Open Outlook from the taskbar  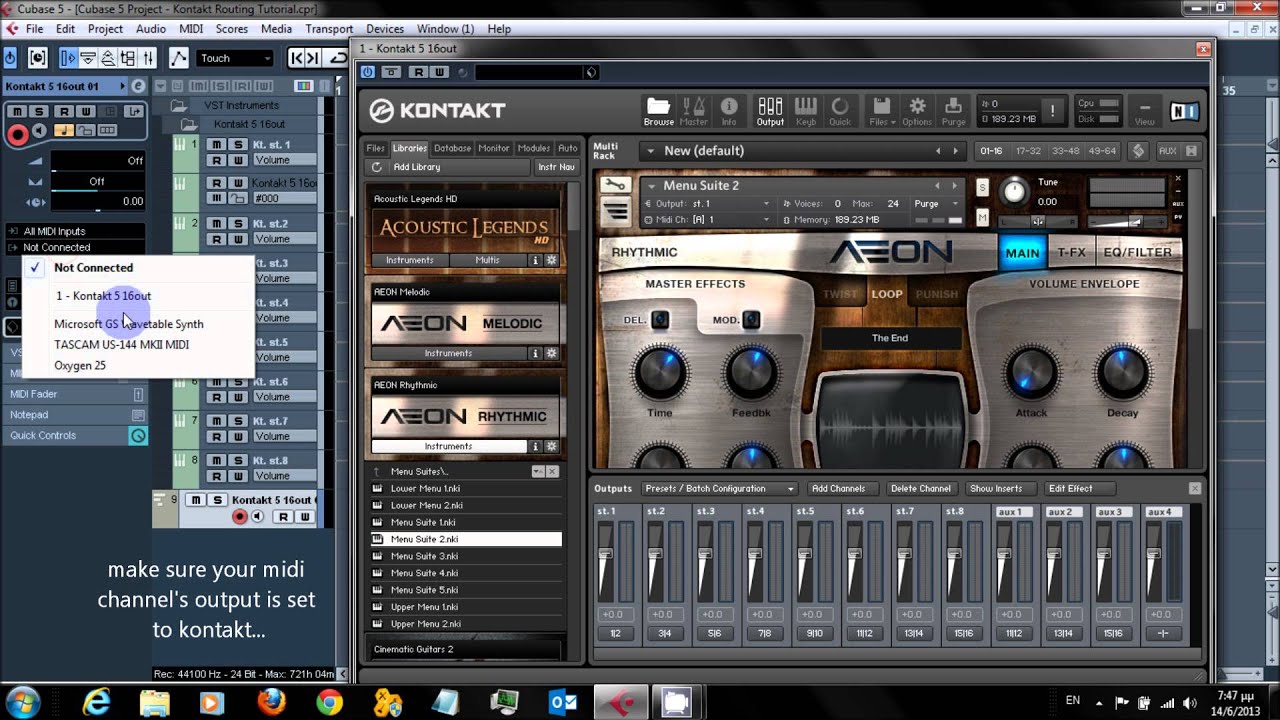(x=562, y=702)
